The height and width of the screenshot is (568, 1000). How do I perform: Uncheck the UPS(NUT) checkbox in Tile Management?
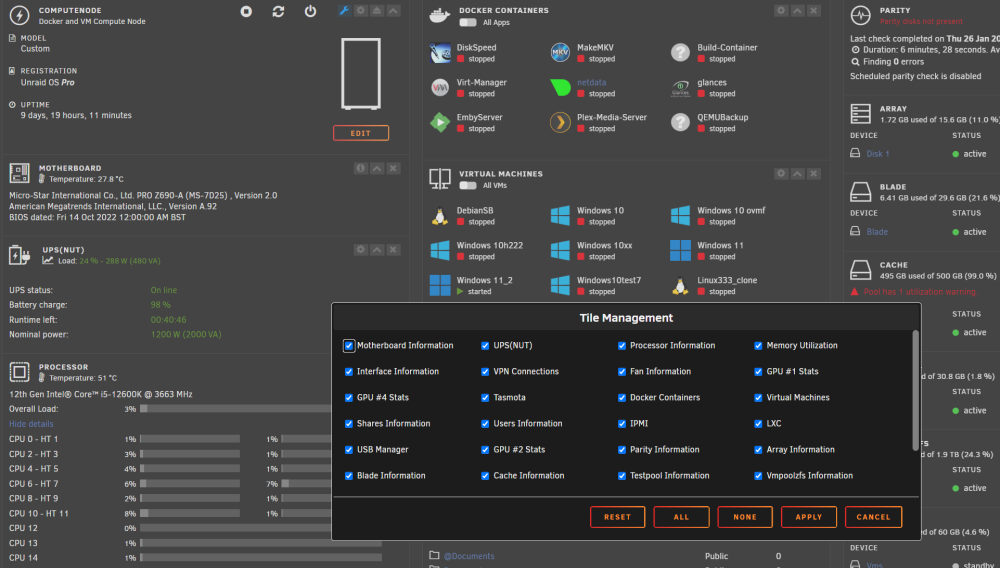click(x=485, y=346)
